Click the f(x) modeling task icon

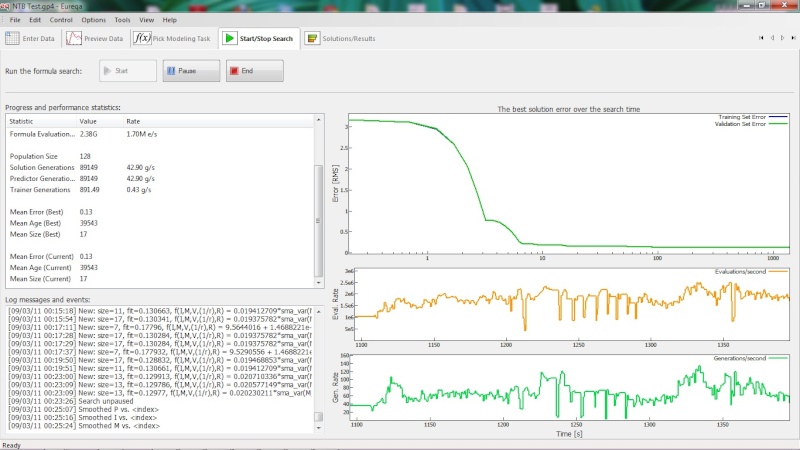[x=142, y=38]
